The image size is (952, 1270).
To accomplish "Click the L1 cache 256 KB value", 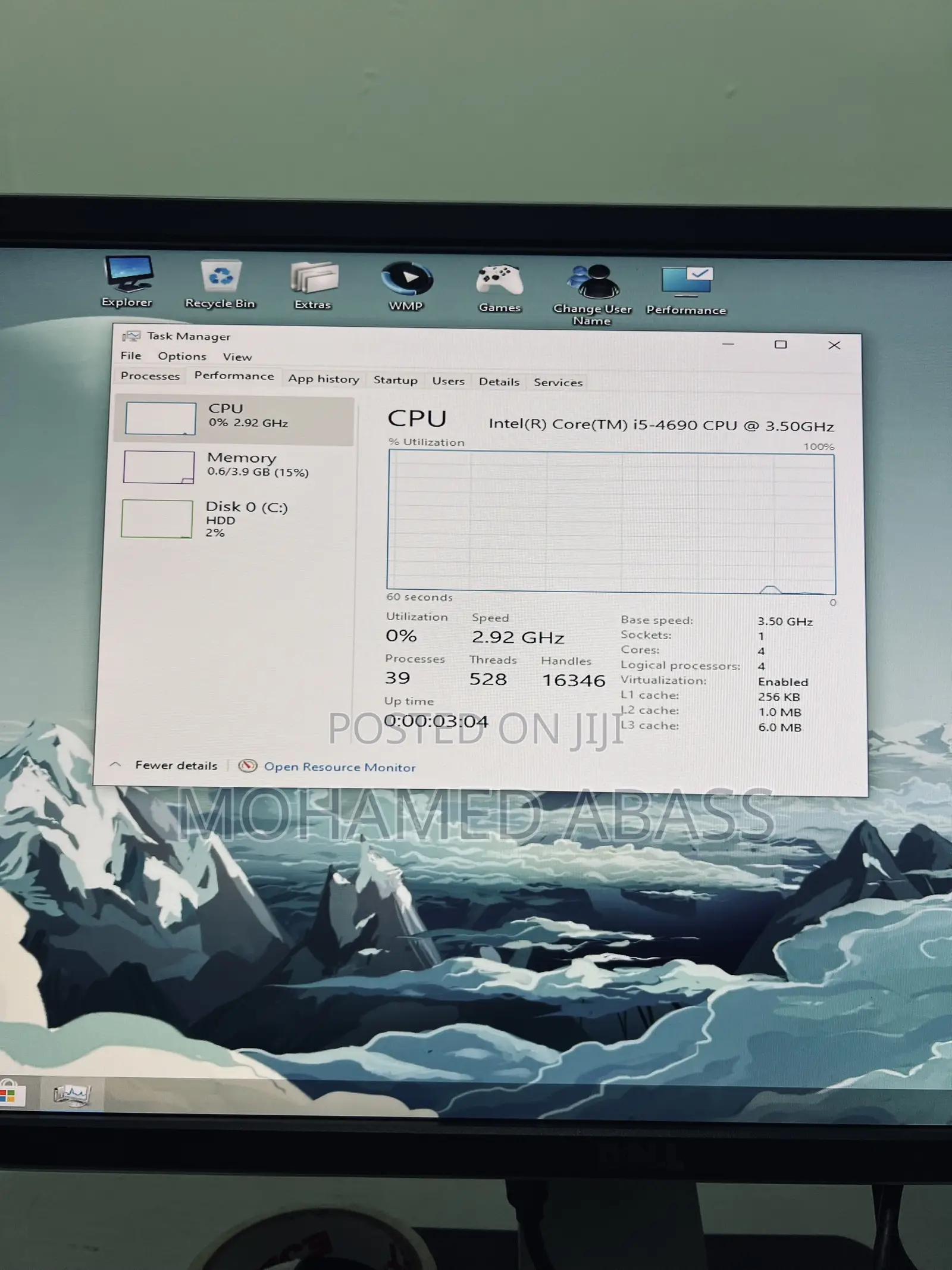I will click(779, 697).
